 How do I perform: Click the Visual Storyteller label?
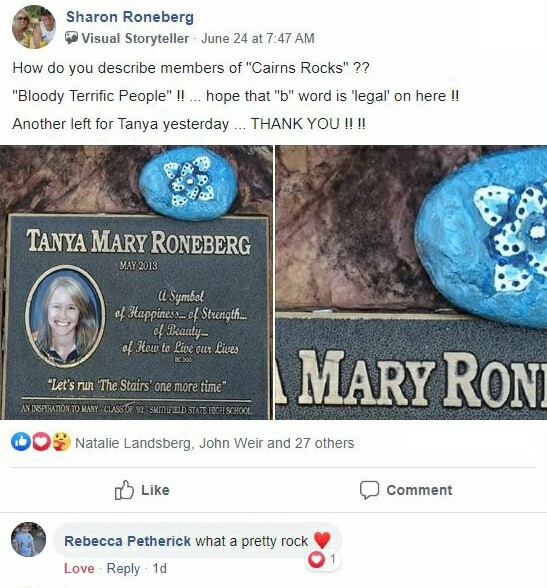135,38
